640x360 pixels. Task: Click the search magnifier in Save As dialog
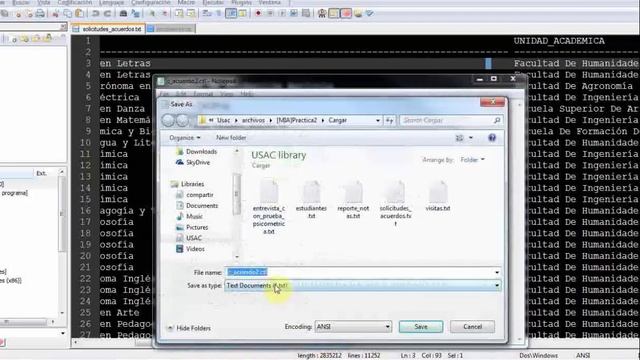[x=497, y=120]
